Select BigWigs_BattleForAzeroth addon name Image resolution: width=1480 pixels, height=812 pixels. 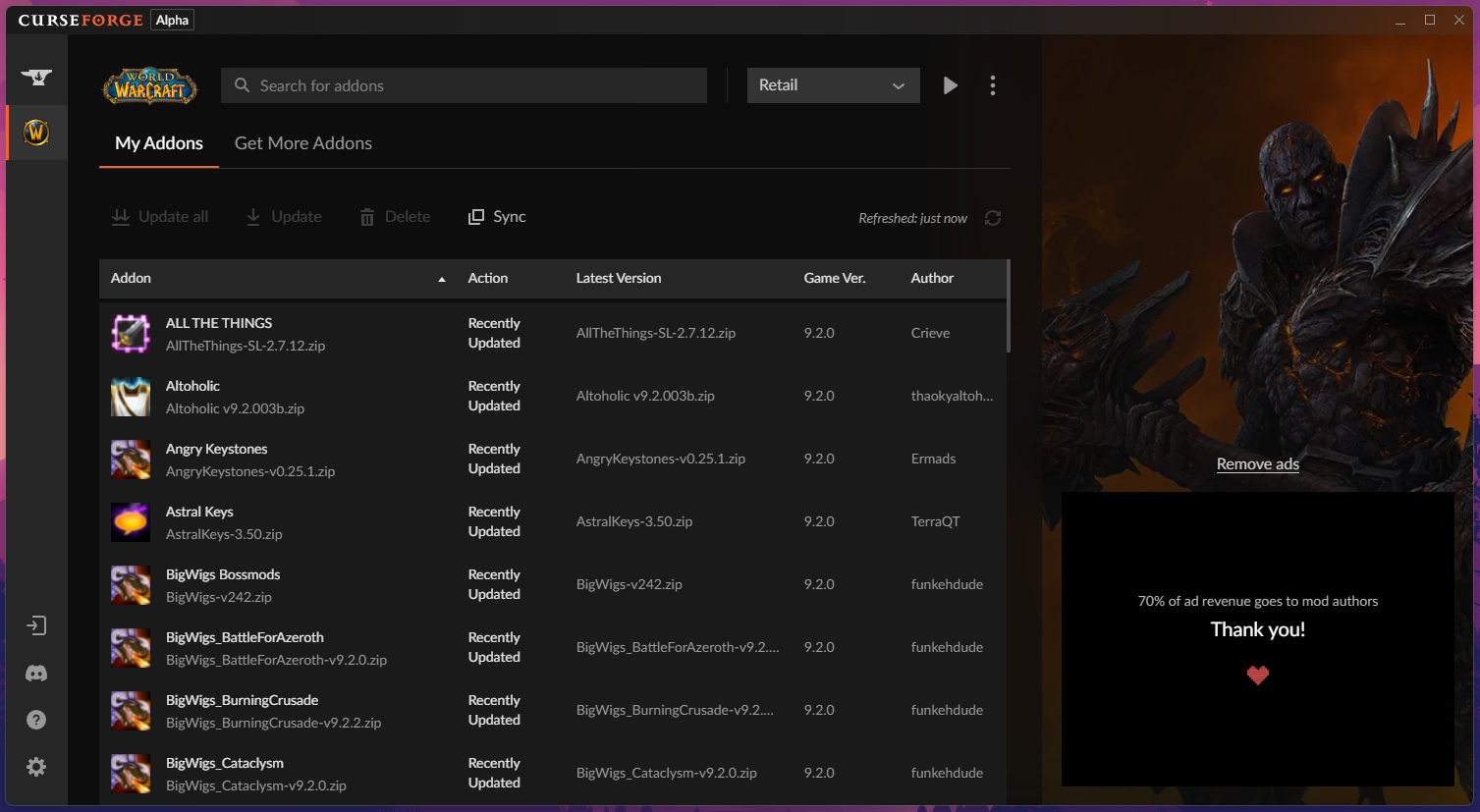245,637
